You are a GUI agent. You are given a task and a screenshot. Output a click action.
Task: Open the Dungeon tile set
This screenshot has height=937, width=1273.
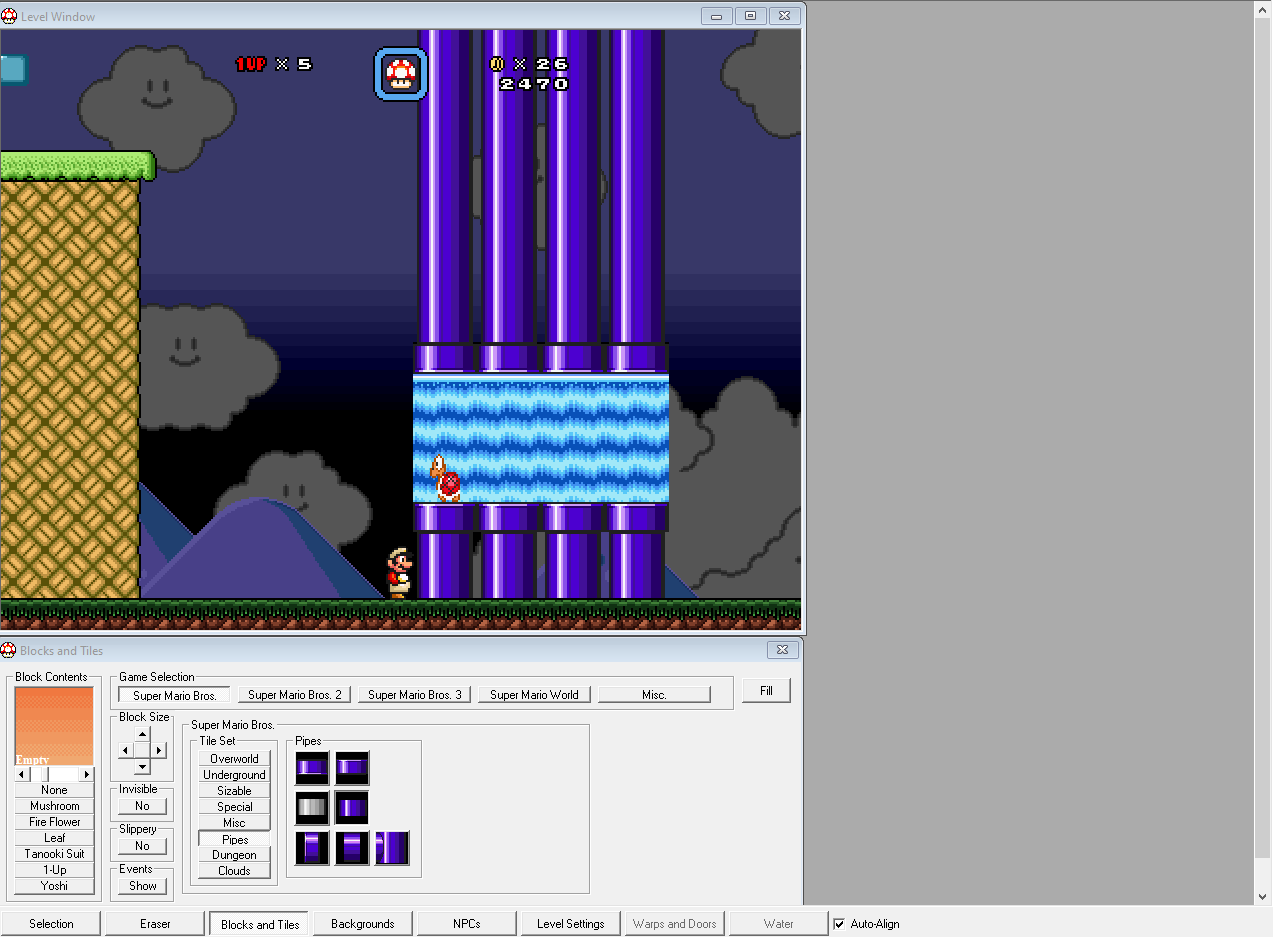tap(234, 855)
